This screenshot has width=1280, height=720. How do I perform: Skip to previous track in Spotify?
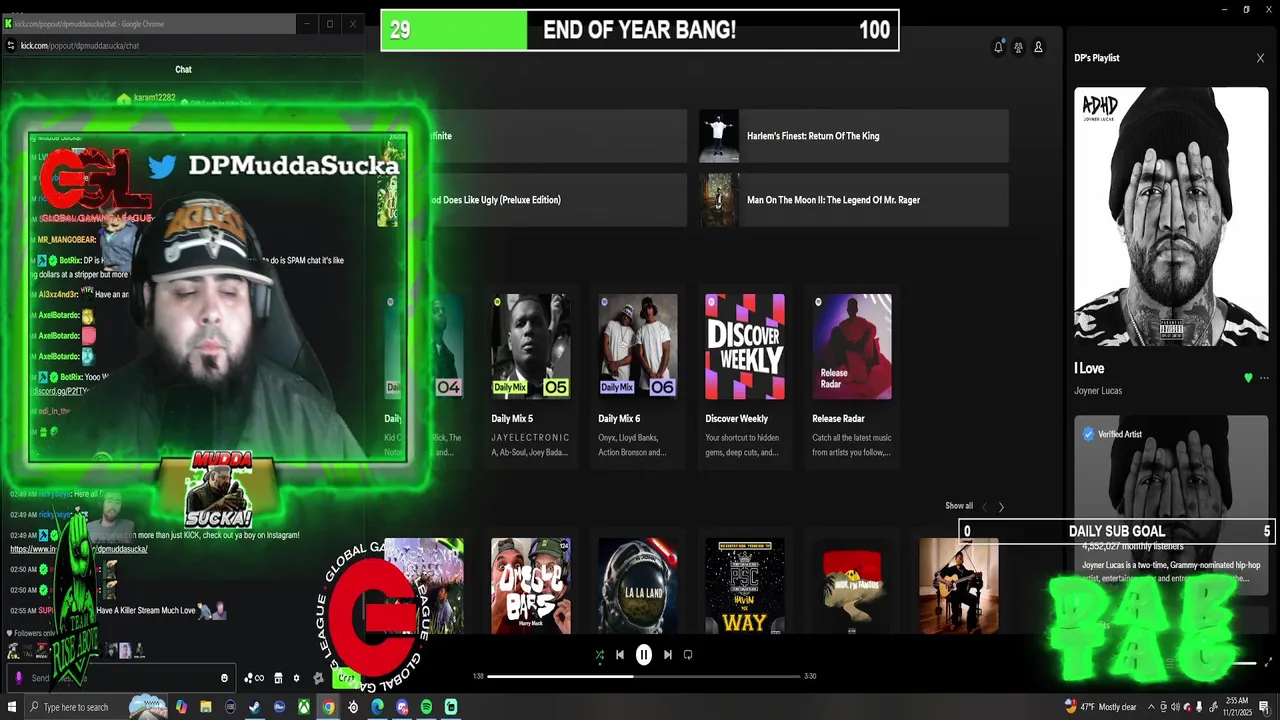(620, 655)
